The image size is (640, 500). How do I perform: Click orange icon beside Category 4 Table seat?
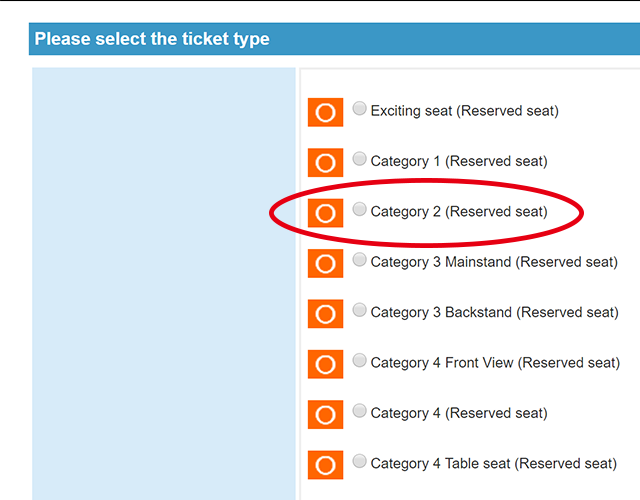click(325, 465)
